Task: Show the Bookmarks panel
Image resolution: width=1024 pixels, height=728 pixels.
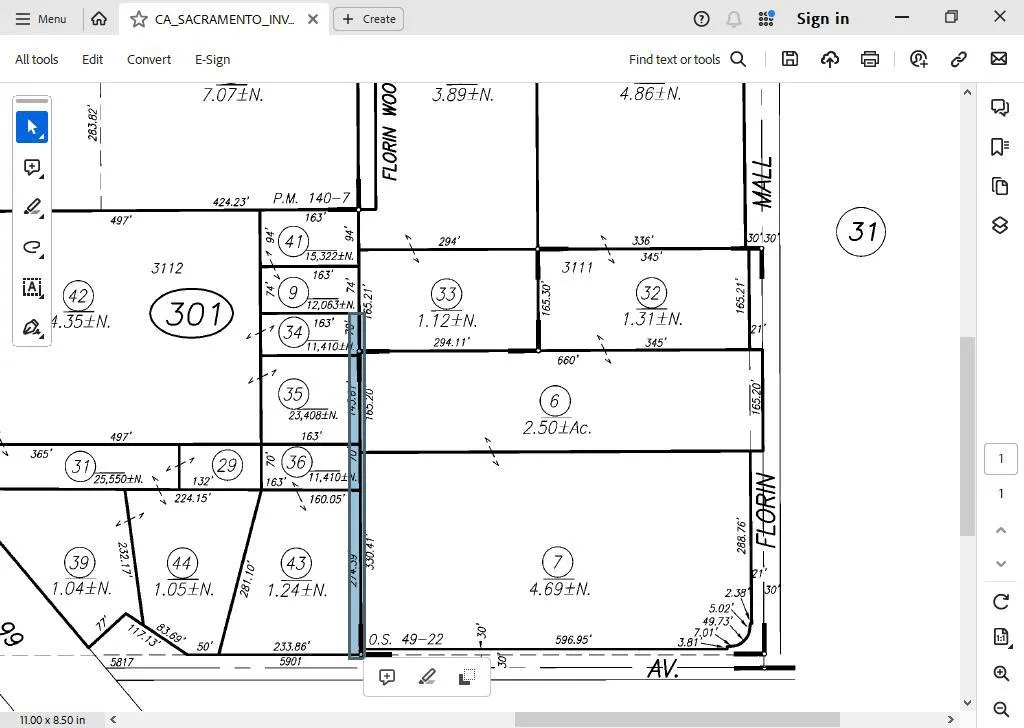Action: tap(999, 147)
